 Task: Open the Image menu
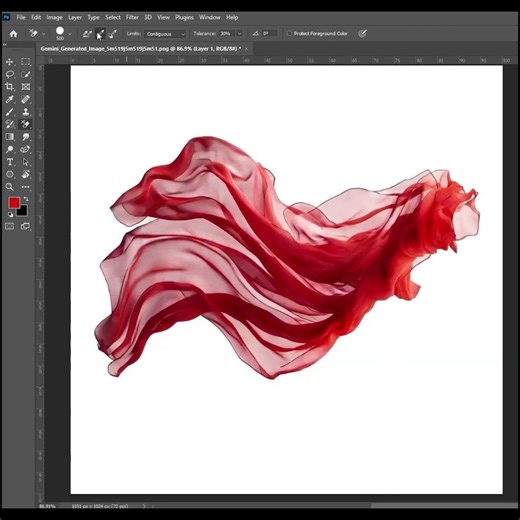(54, 17)
